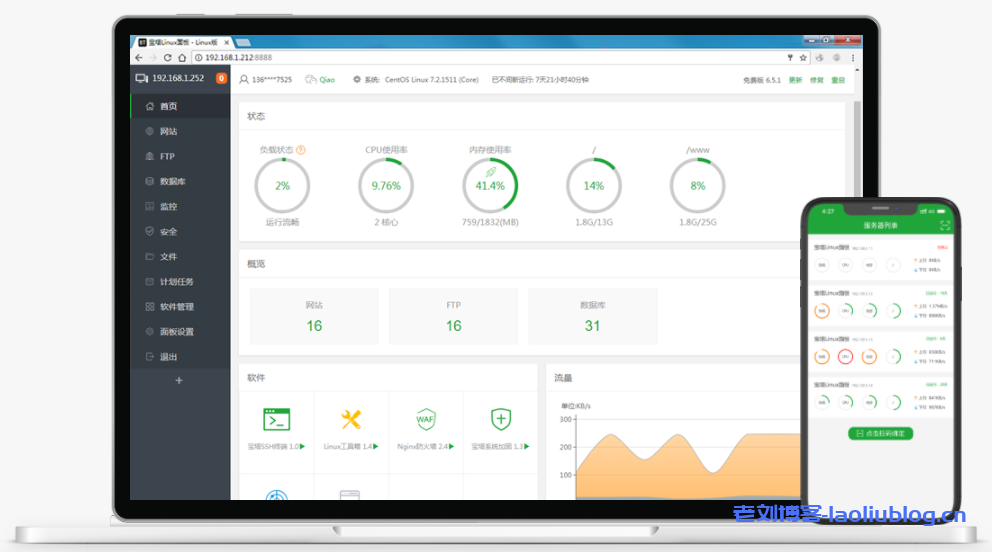This screenshot has height=552, width=992.
Task: Bookmark page with the star icon
Action: point(803,58)
